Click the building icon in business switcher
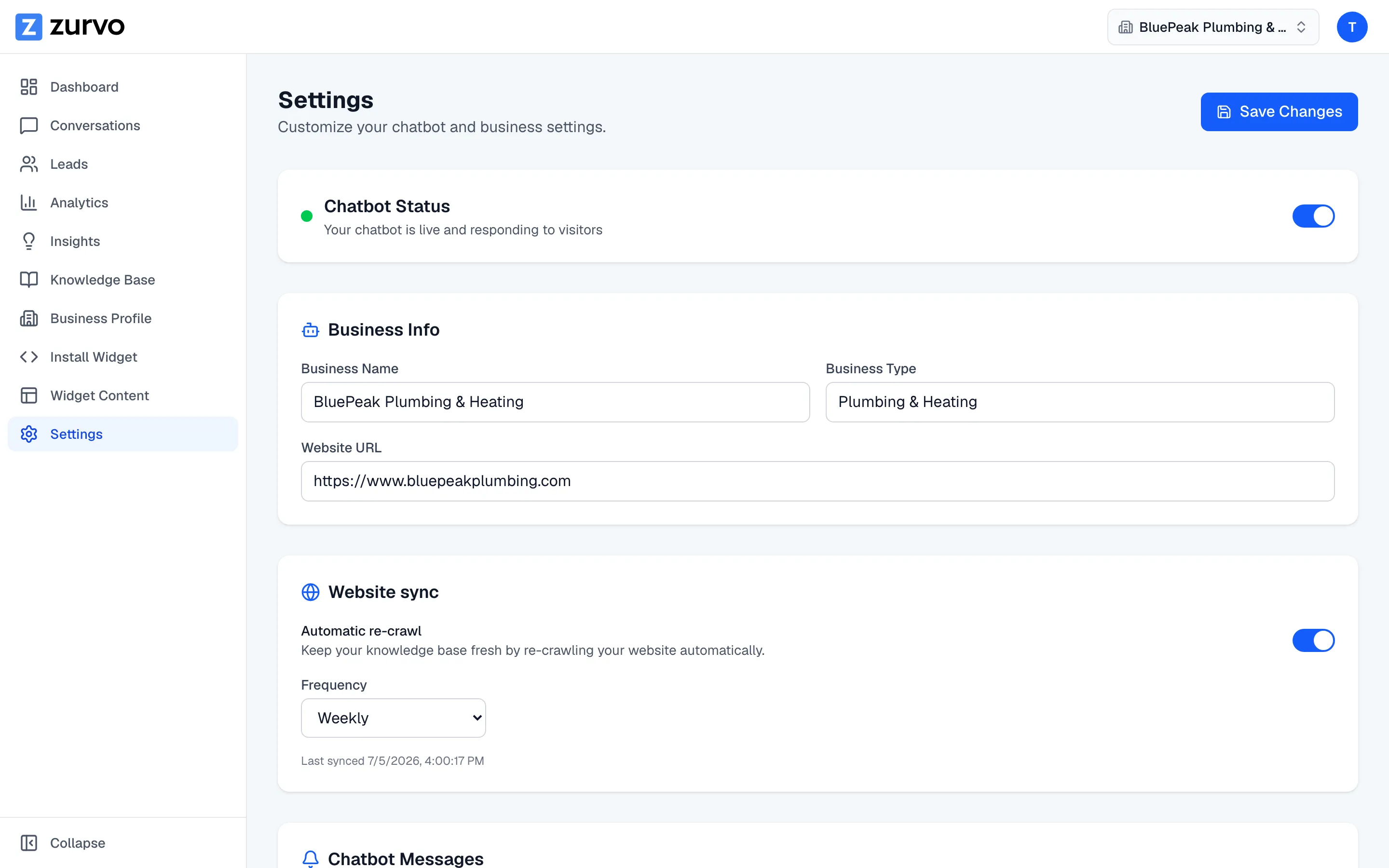Screen dimensions: 1389x868 (x=1126, y=27)
